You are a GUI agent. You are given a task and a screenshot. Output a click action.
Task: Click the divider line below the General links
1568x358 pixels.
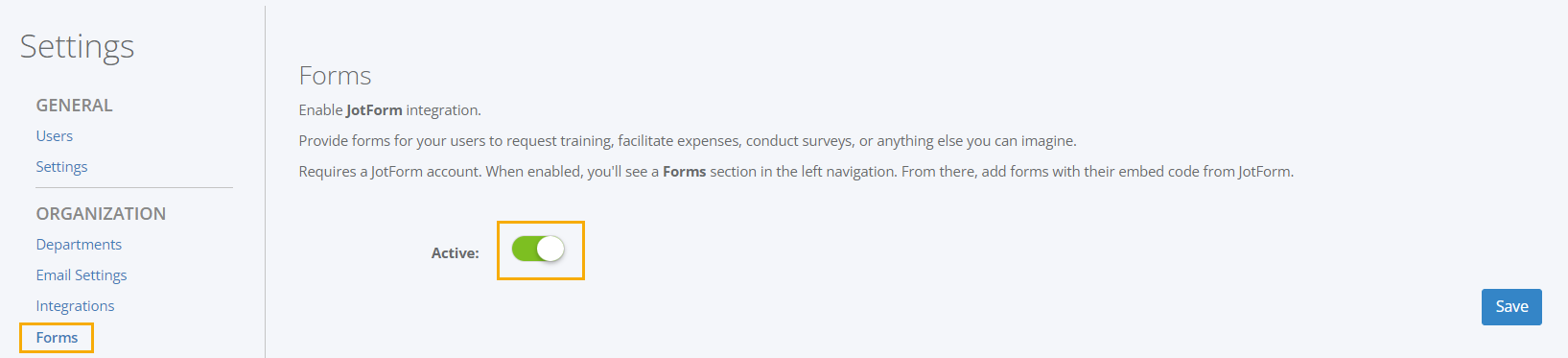[134, 187]
